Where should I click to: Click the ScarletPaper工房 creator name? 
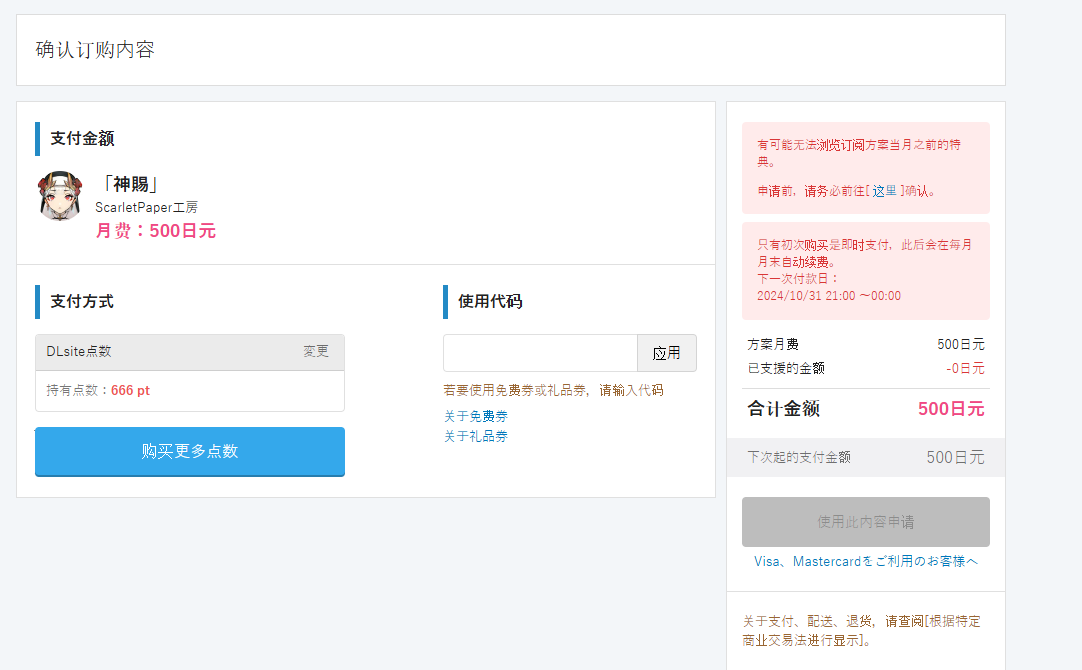coord(146,207)
